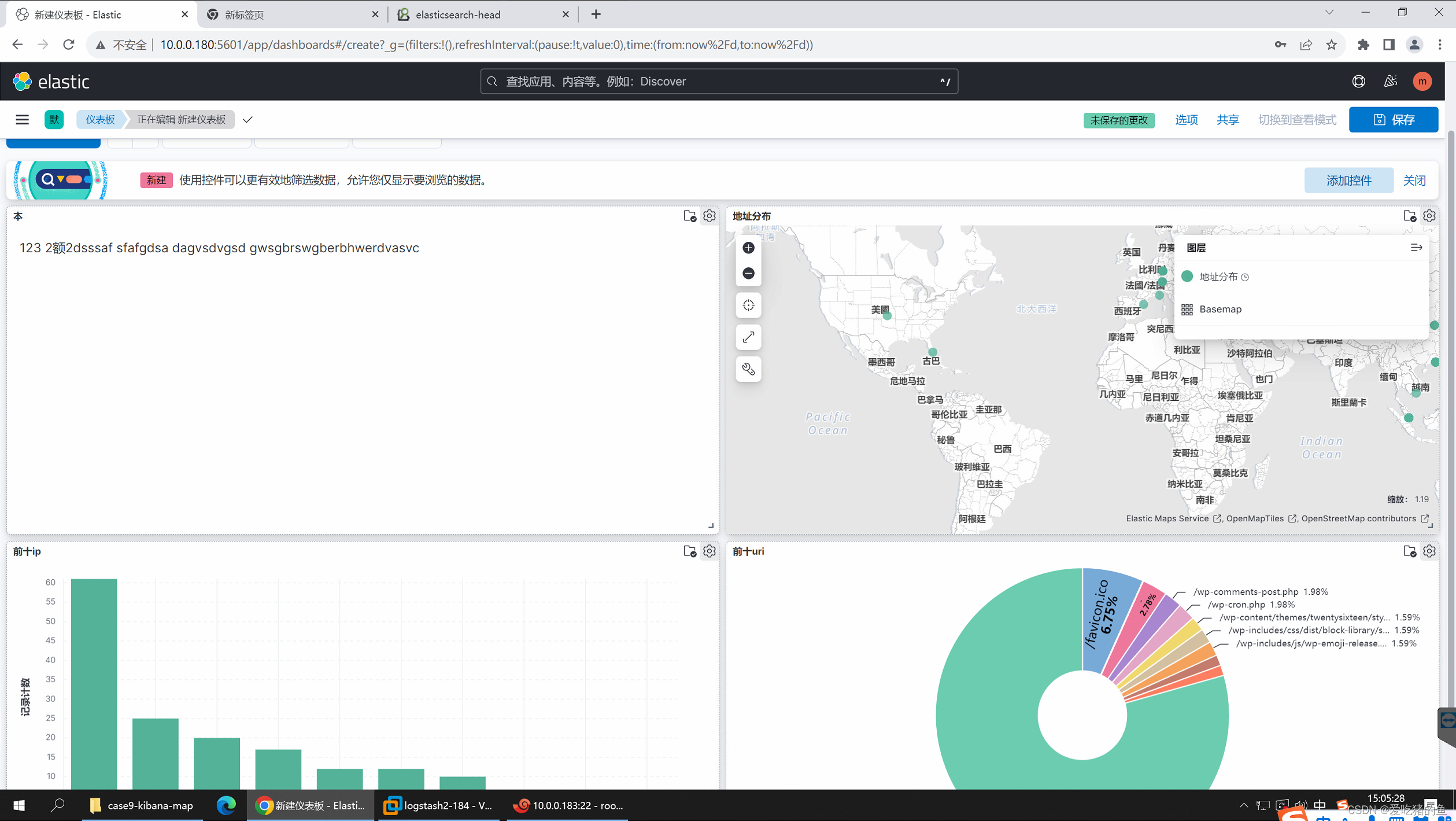
Task: Click the 地址分布 layer entry
Action: tap(1218, 277)
